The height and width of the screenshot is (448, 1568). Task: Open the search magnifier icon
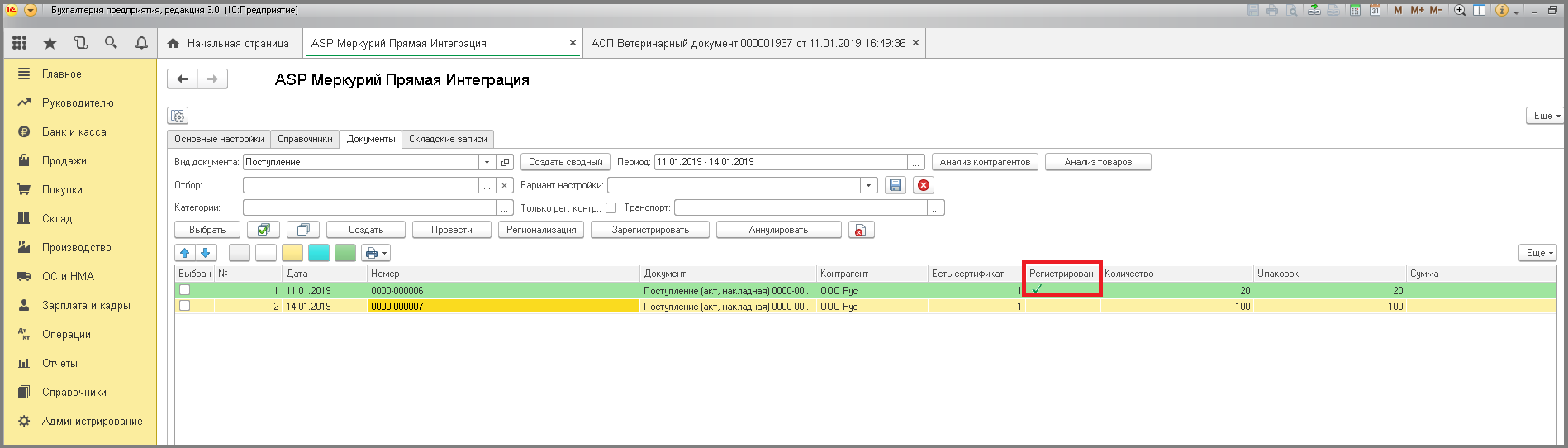[x=111, y=43]
